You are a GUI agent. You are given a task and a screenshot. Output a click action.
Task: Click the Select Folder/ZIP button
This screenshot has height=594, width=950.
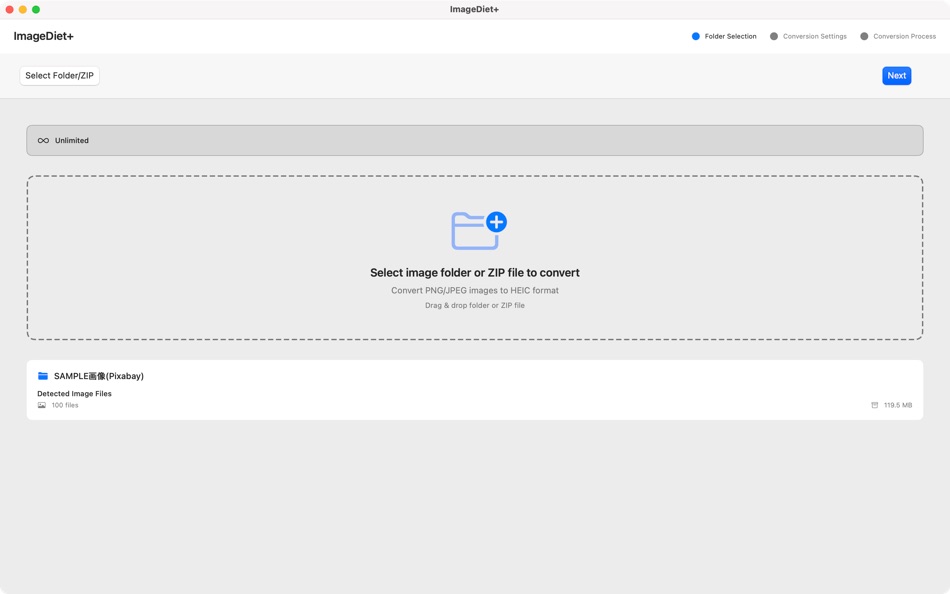pyautogui.click(x=58, y=75)
